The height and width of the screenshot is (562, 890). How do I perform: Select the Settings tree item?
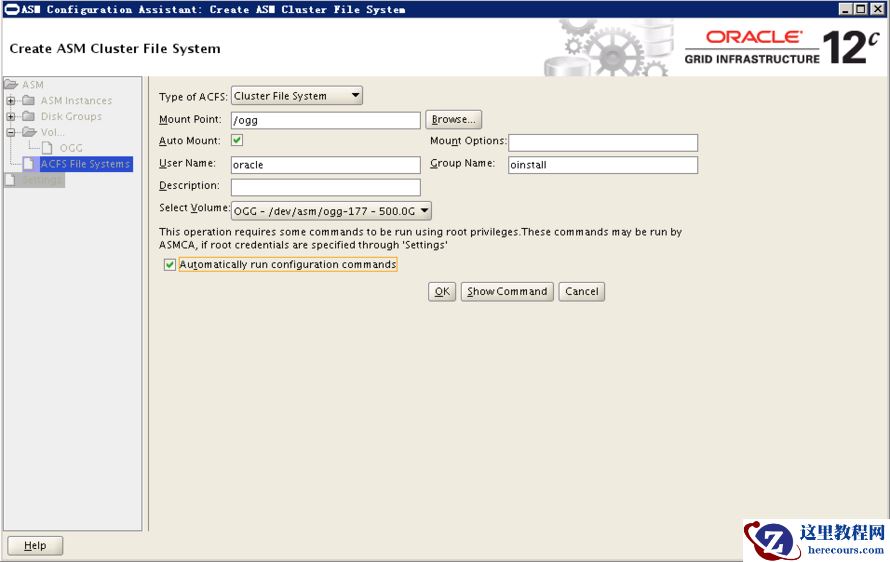pyautogui.click(x=41, y=180)
